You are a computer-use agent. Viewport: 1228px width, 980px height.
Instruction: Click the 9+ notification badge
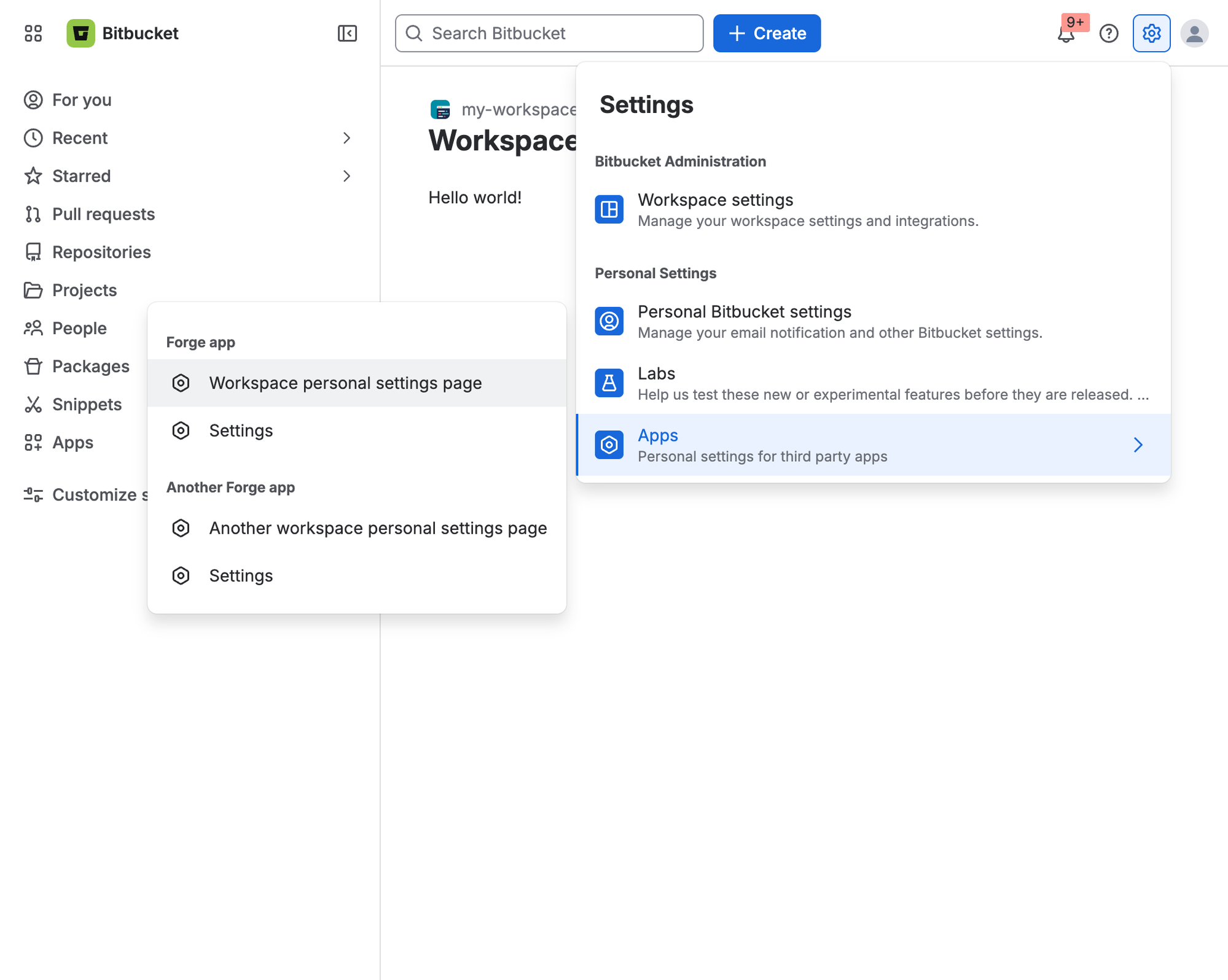point(1075,22)
